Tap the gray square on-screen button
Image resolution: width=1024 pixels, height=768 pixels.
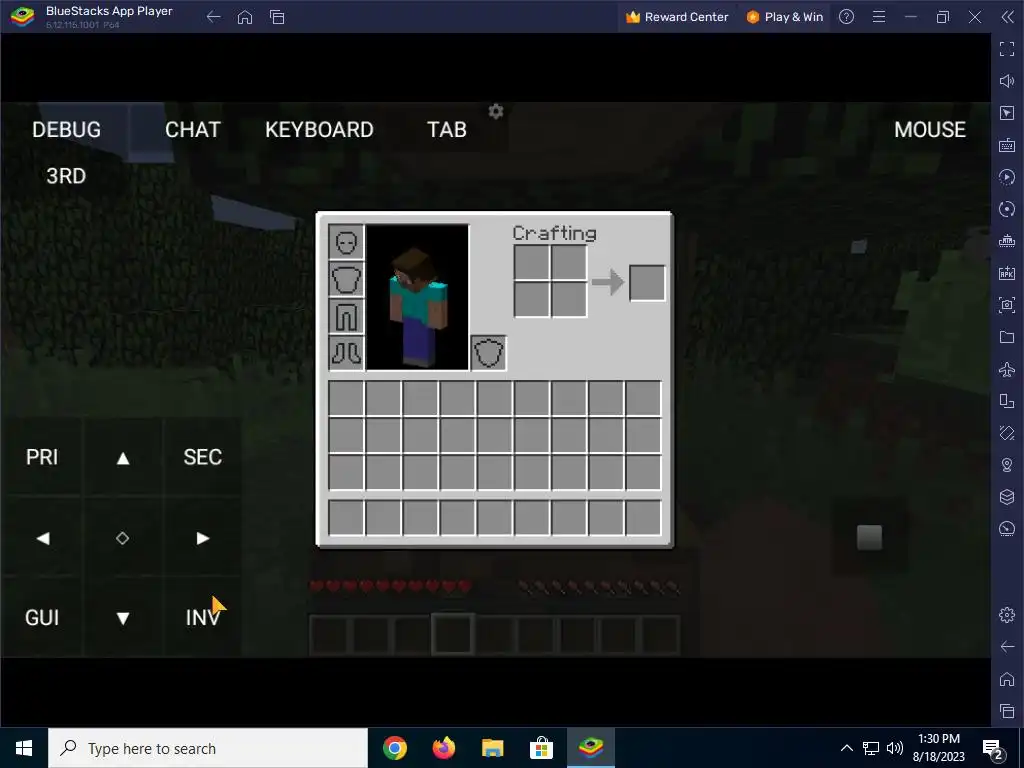point(869,537)
